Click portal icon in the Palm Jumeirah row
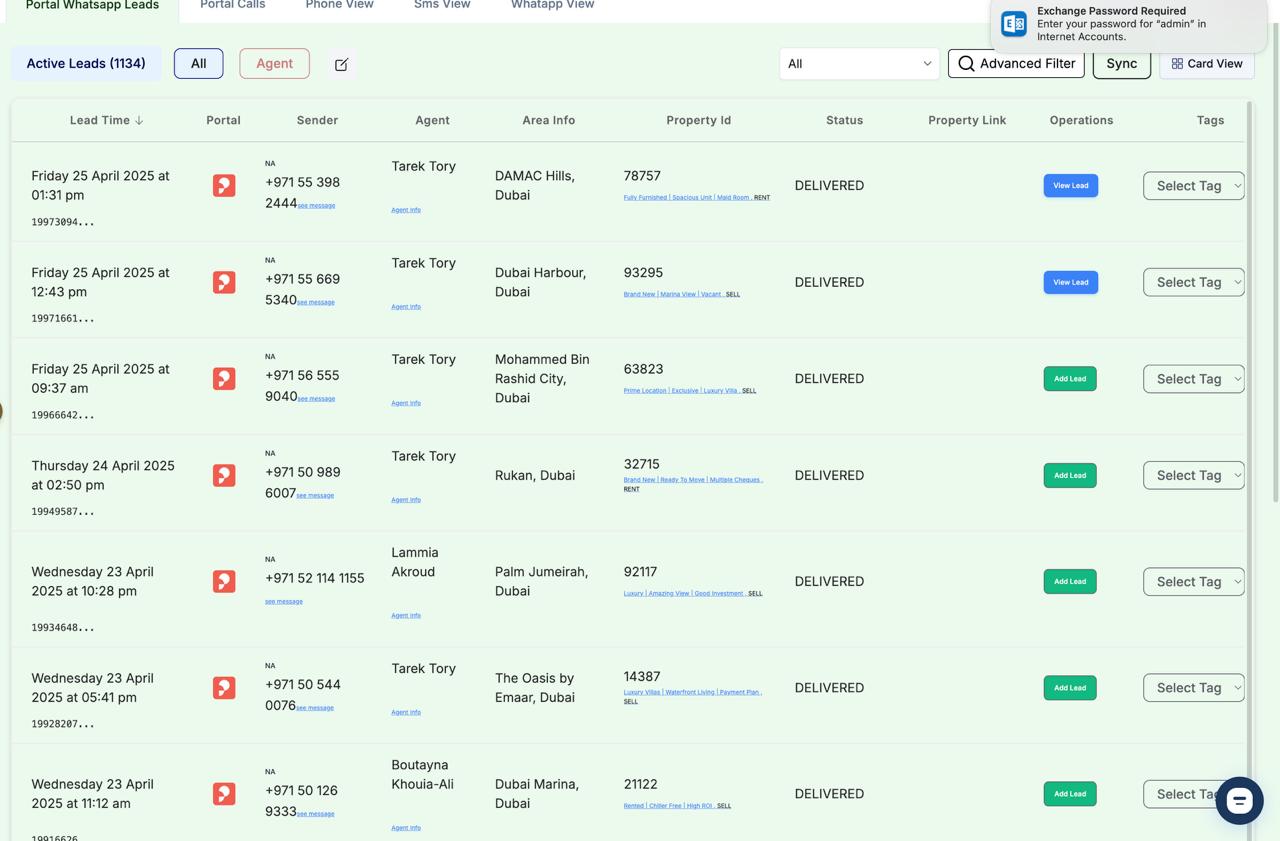 224,582
